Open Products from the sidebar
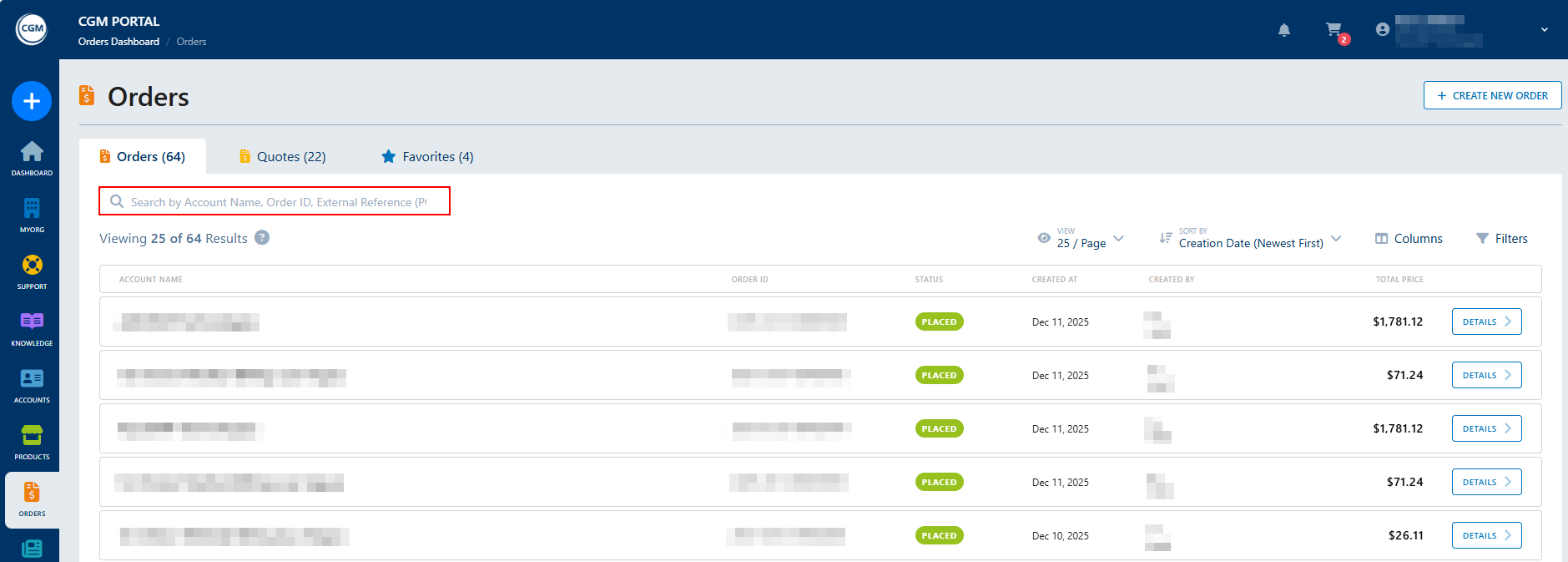 (x=32, y=441)
